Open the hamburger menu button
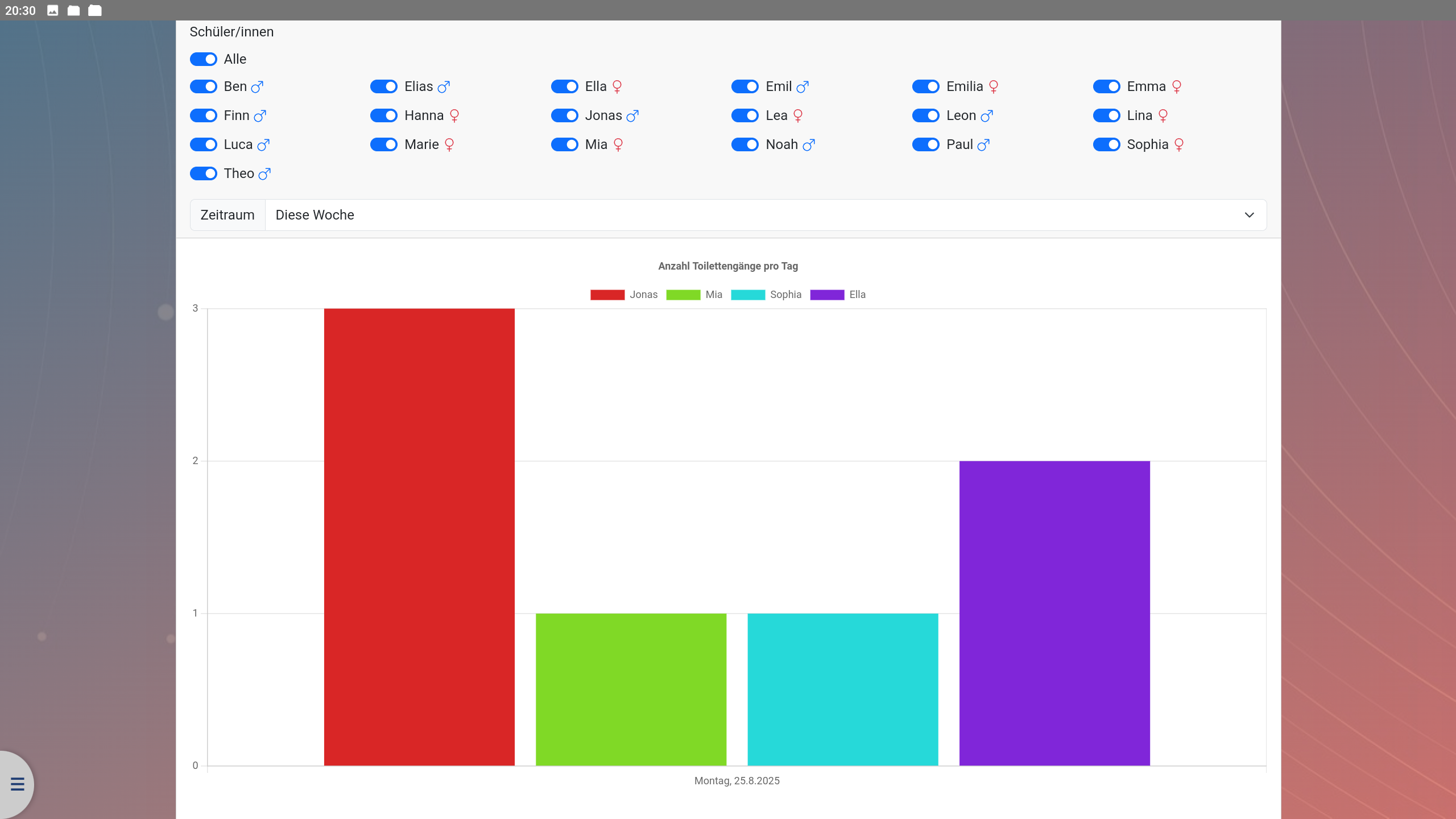Screen dimensions: 1456x819 (17, 784)
